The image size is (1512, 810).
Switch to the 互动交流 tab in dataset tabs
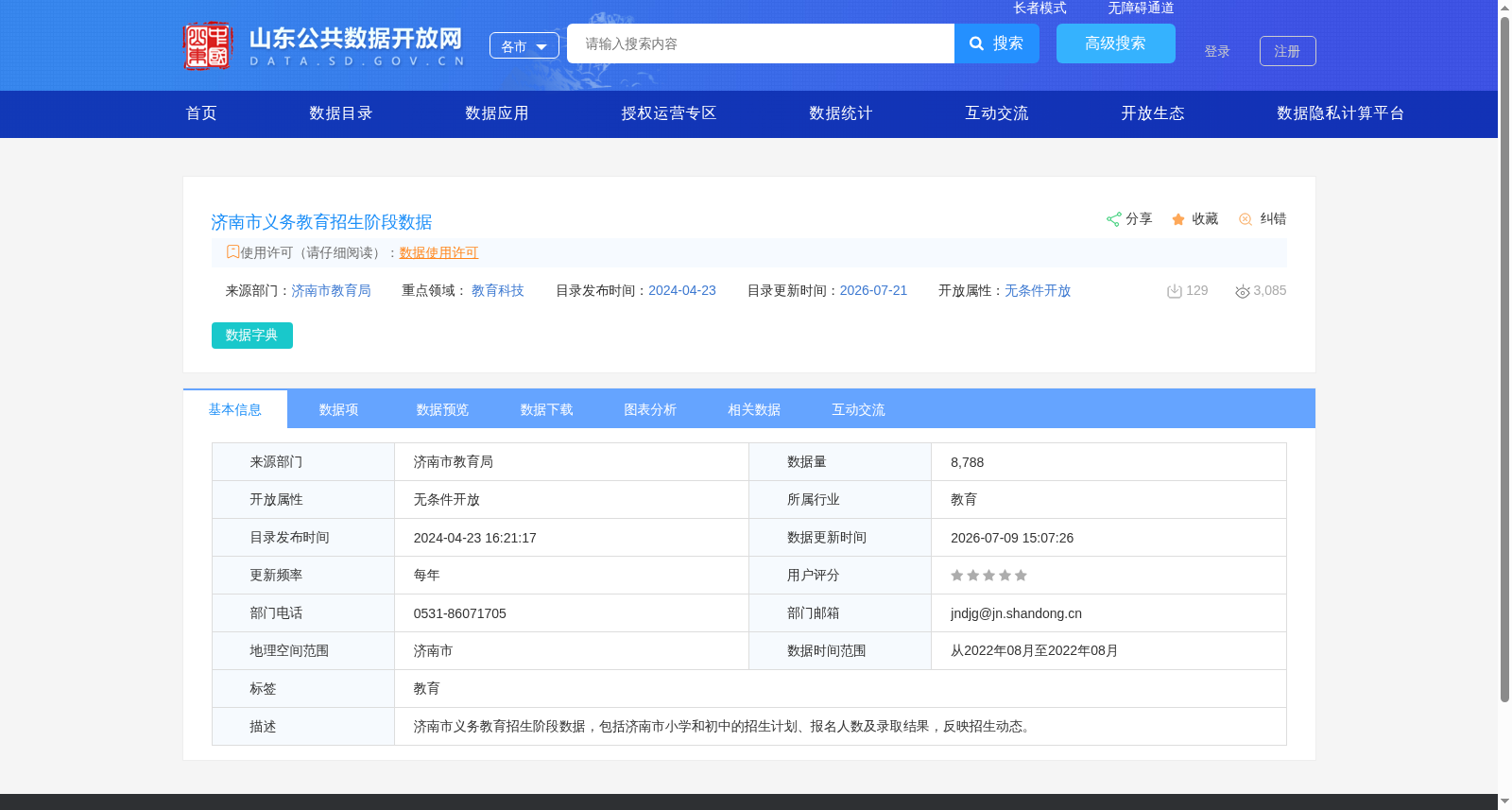pos(858,409)
